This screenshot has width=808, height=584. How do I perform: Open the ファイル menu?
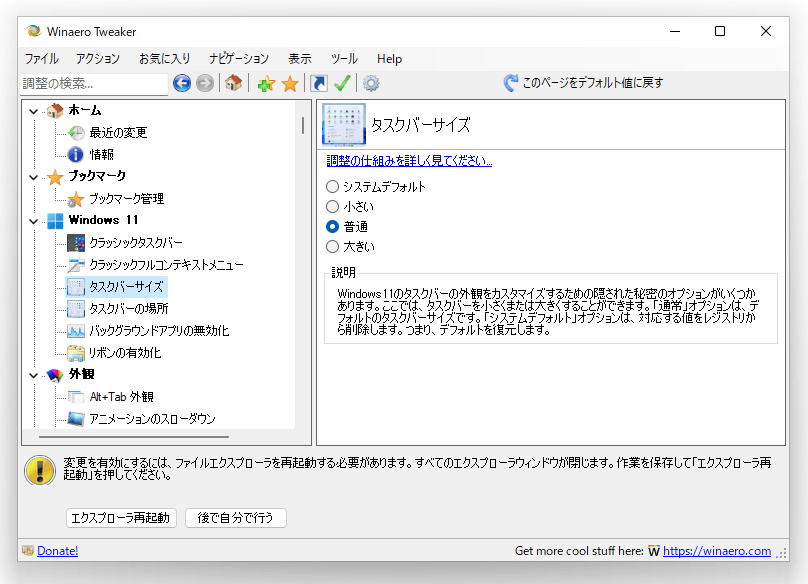(x=42, y=59)
